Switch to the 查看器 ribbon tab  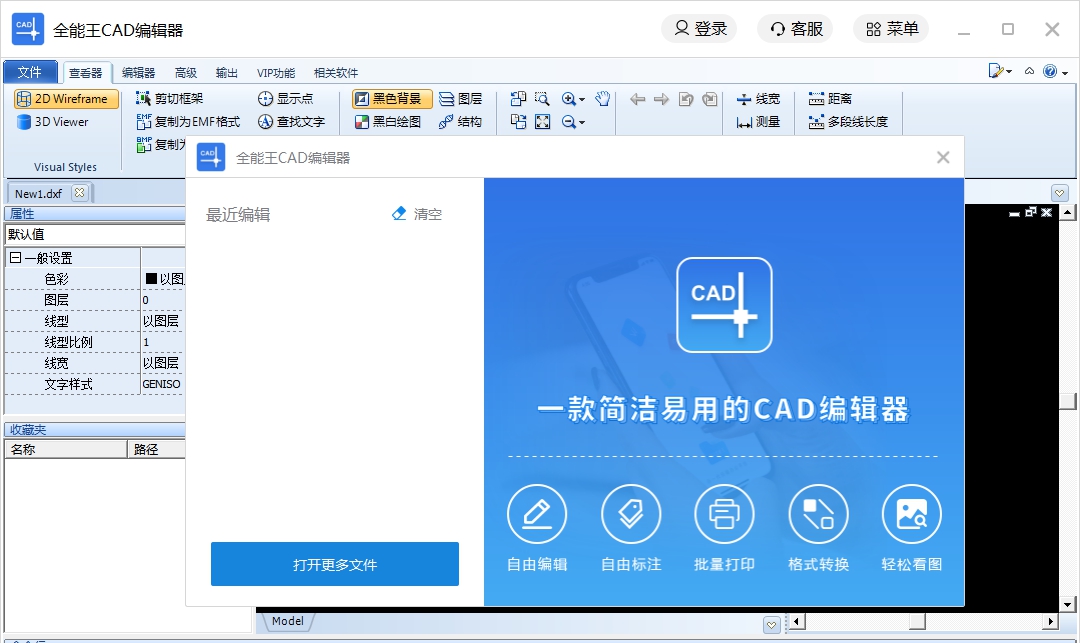pos(89,72)
